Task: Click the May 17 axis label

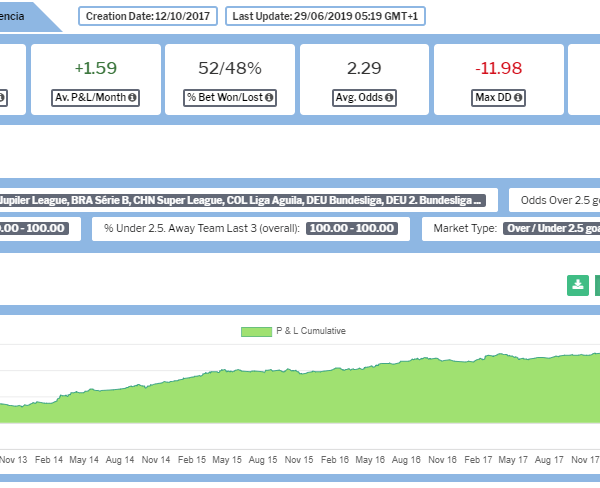Action: 513,460
